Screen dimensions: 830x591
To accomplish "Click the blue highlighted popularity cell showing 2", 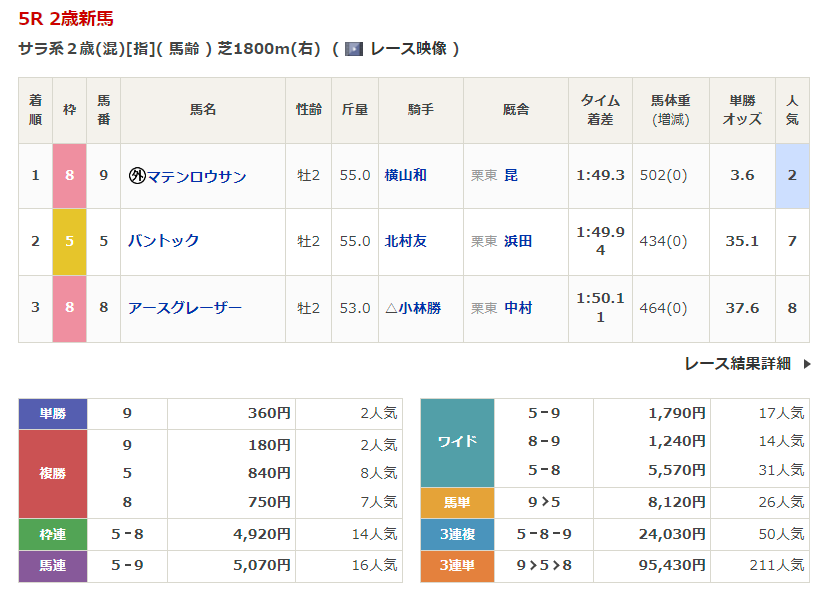I will click(792, 175).
